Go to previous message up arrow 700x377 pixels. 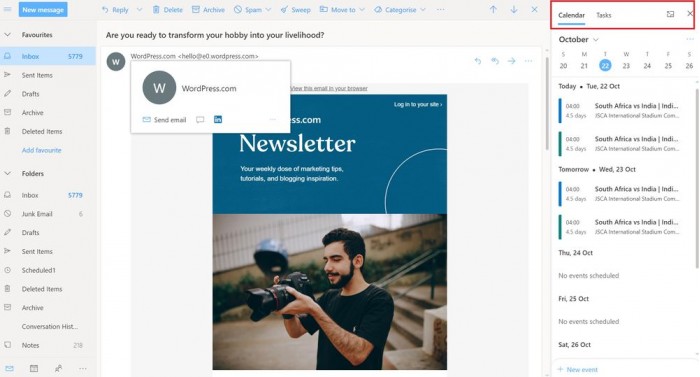click(493, 9)
